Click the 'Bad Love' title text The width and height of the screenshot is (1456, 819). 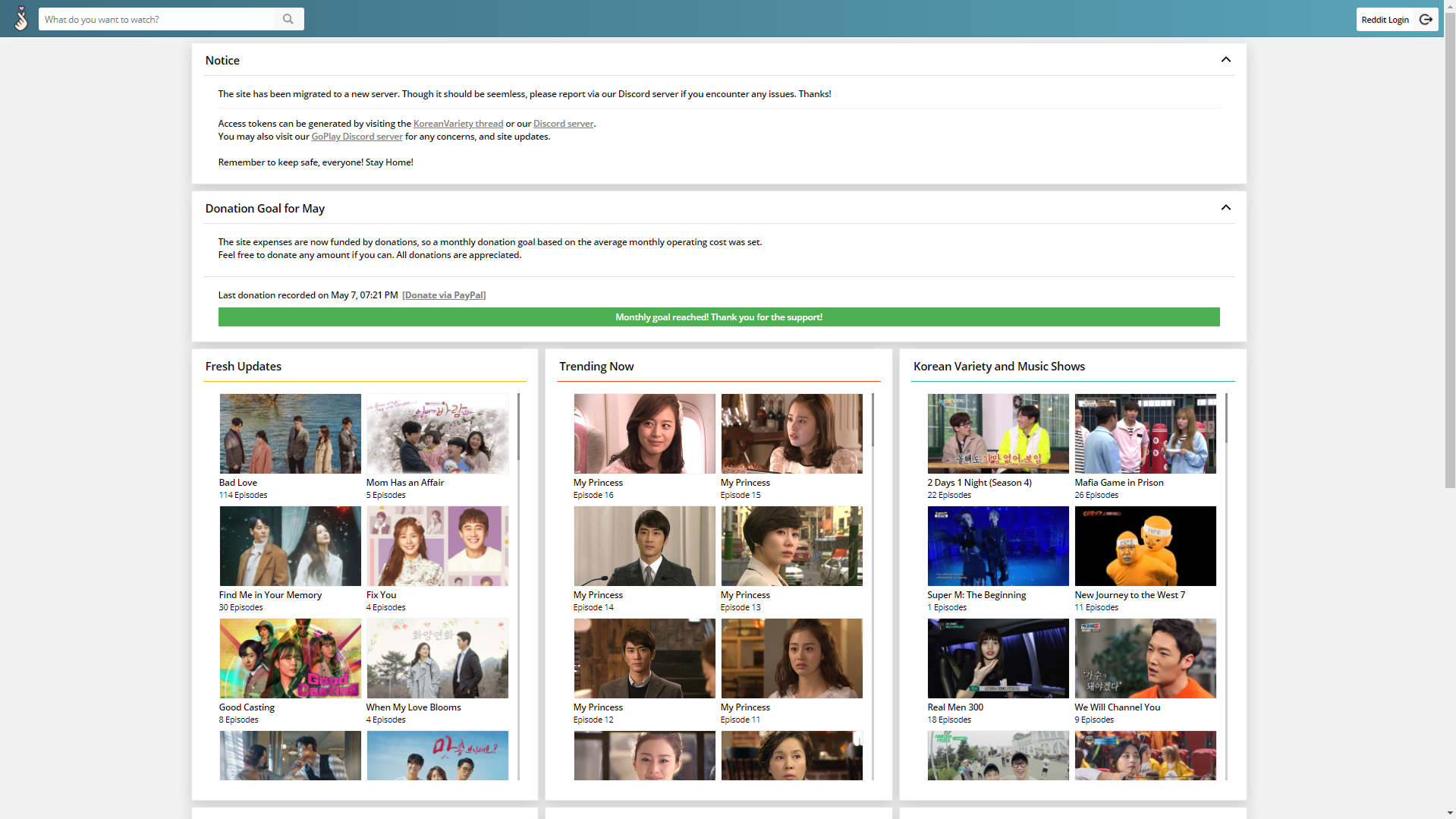(x=238, y=483)
